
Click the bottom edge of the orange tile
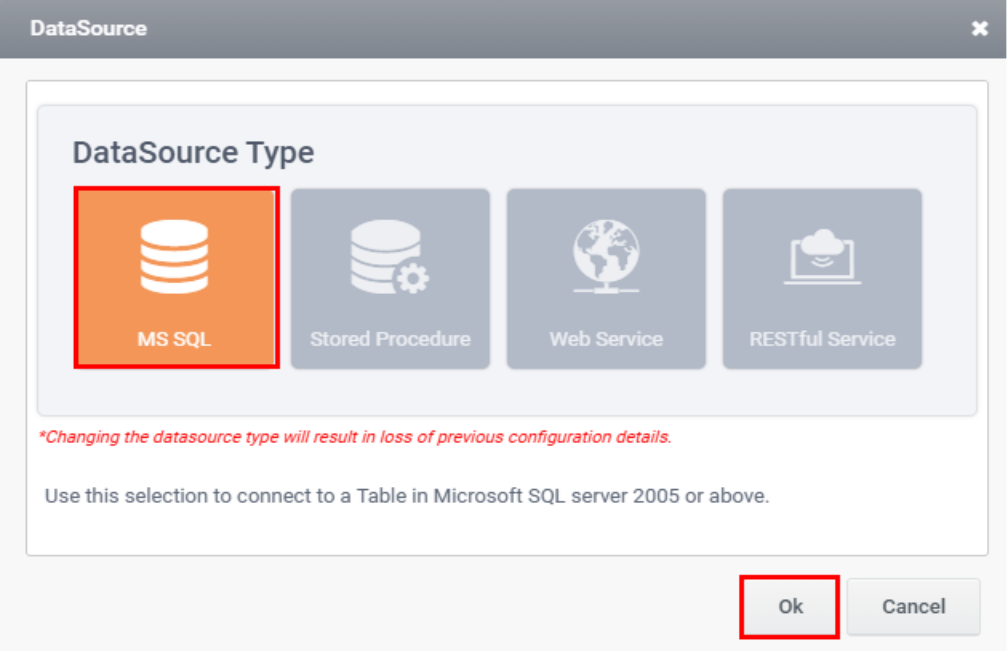click(175, 364)
